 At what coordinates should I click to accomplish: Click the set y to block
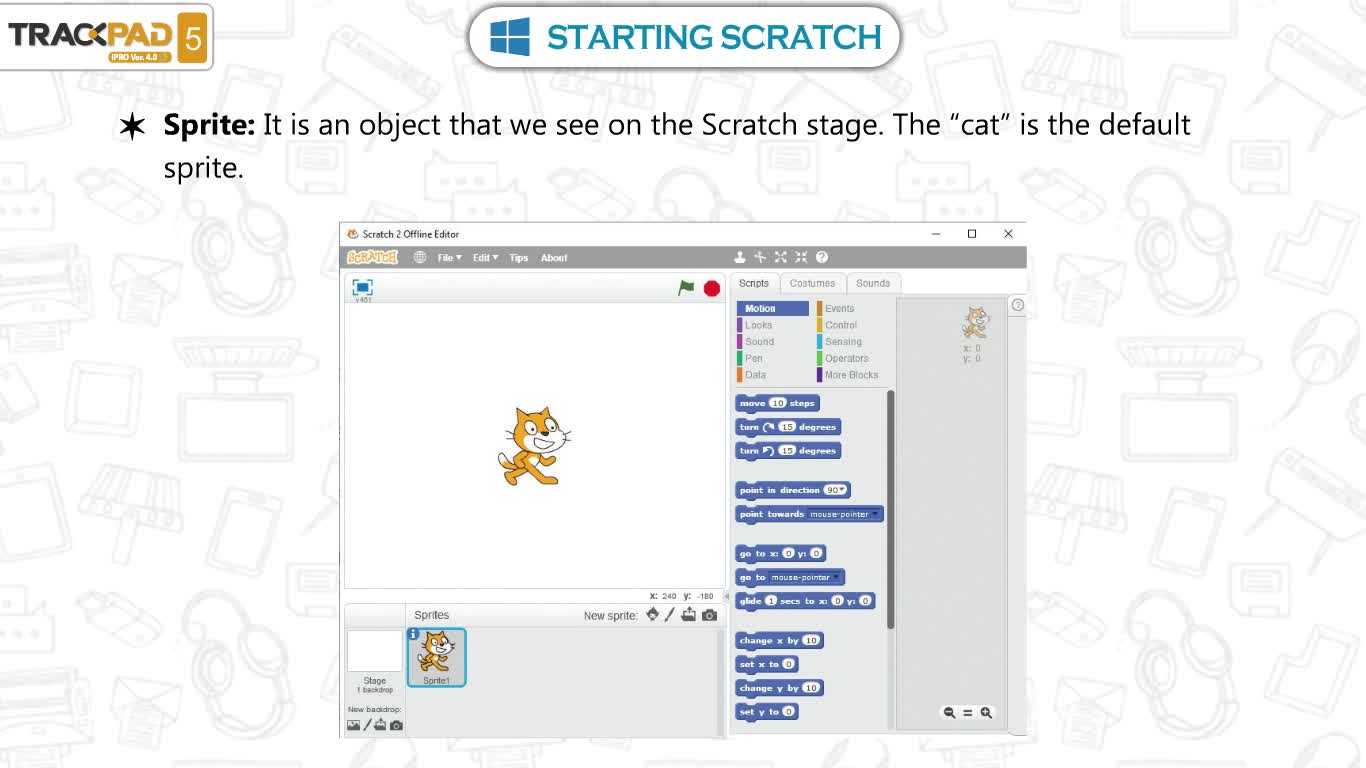(x=767, y=712)
